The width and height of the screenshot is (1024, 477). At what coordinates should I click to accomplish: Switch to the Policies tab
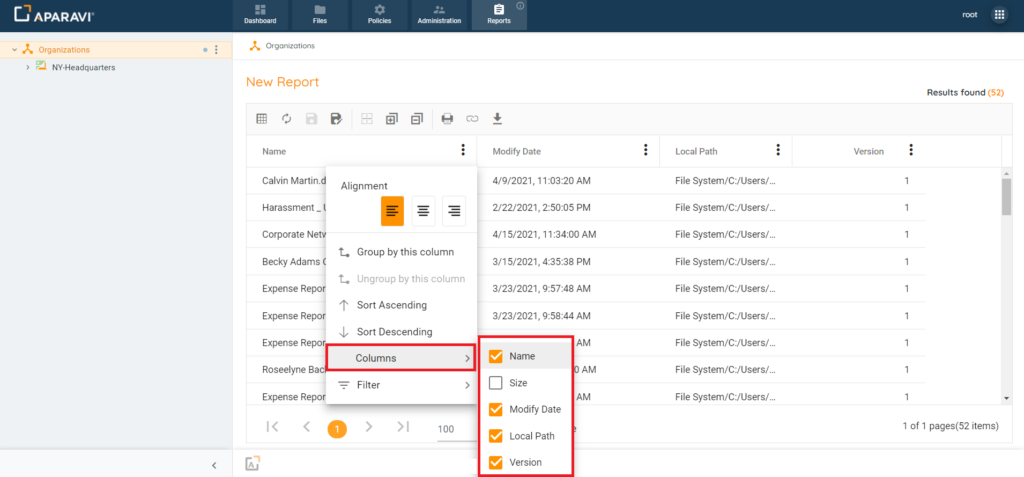click(x=379, y=15)
